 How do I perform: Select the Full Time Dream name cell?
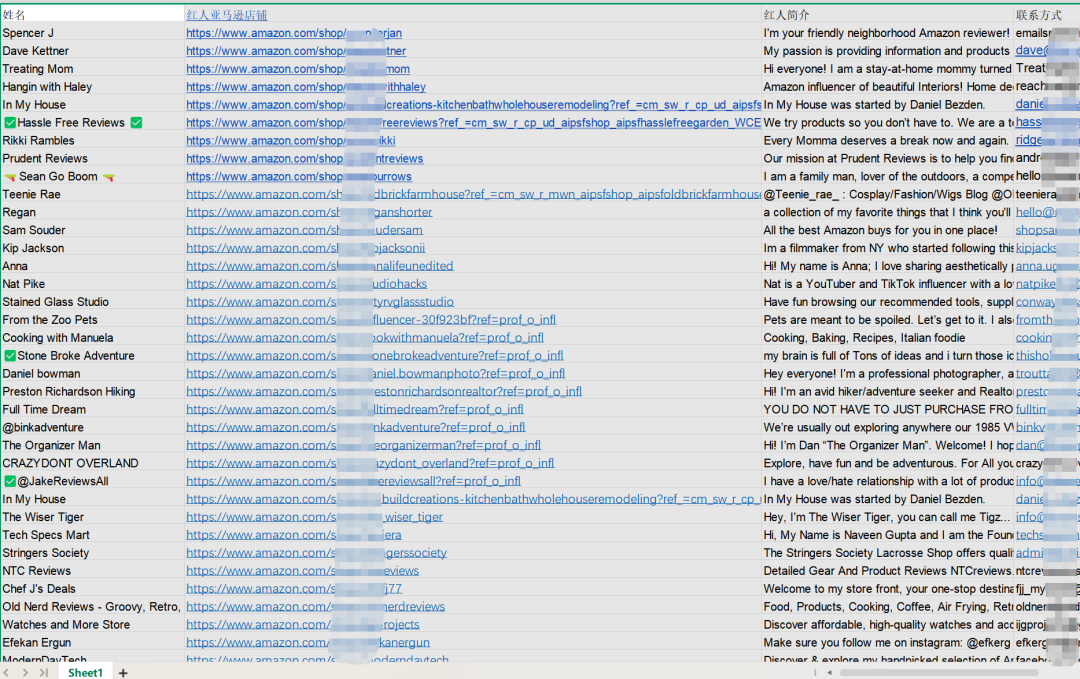[x=92, y=409]
